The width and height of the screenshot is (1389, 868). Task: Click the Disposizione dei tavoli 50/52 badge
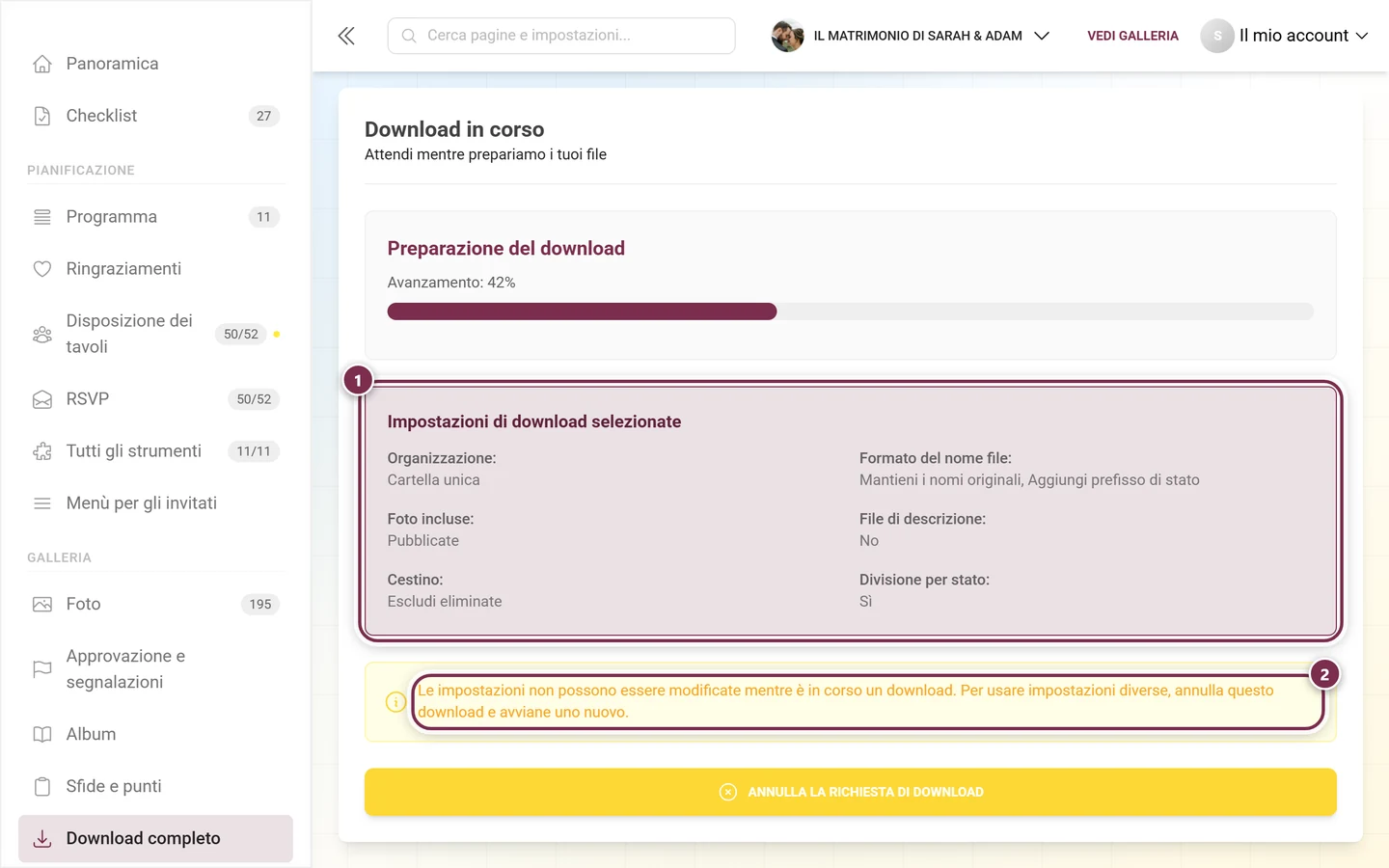coord(241,335)
